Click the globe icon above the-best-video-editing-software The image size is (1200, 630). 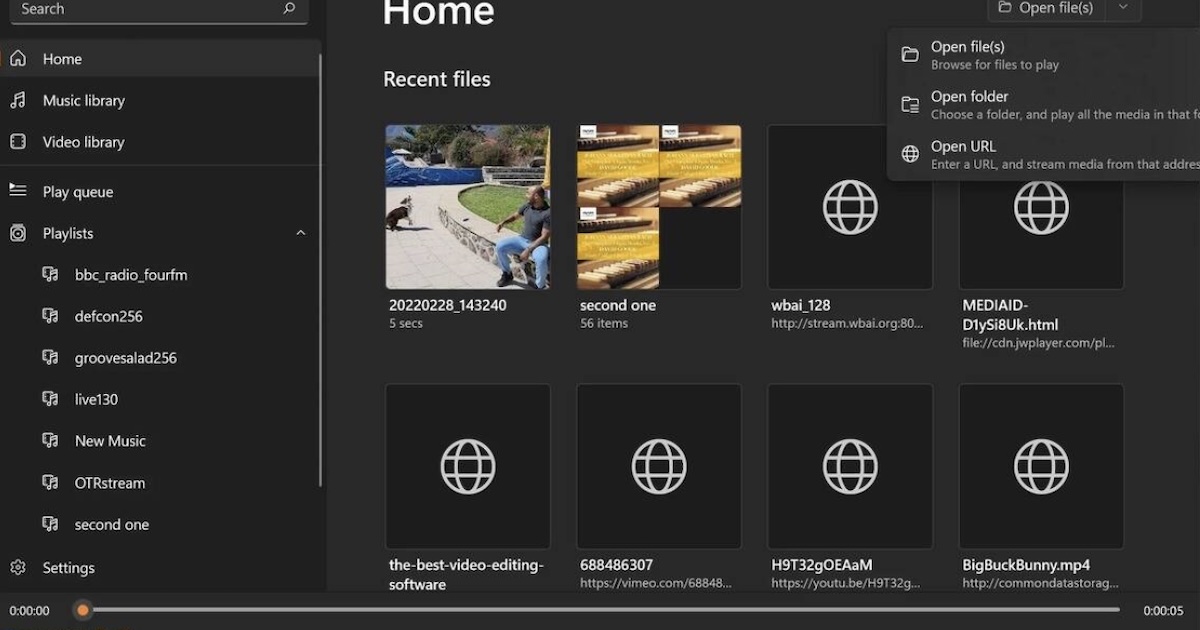point(468,467)
